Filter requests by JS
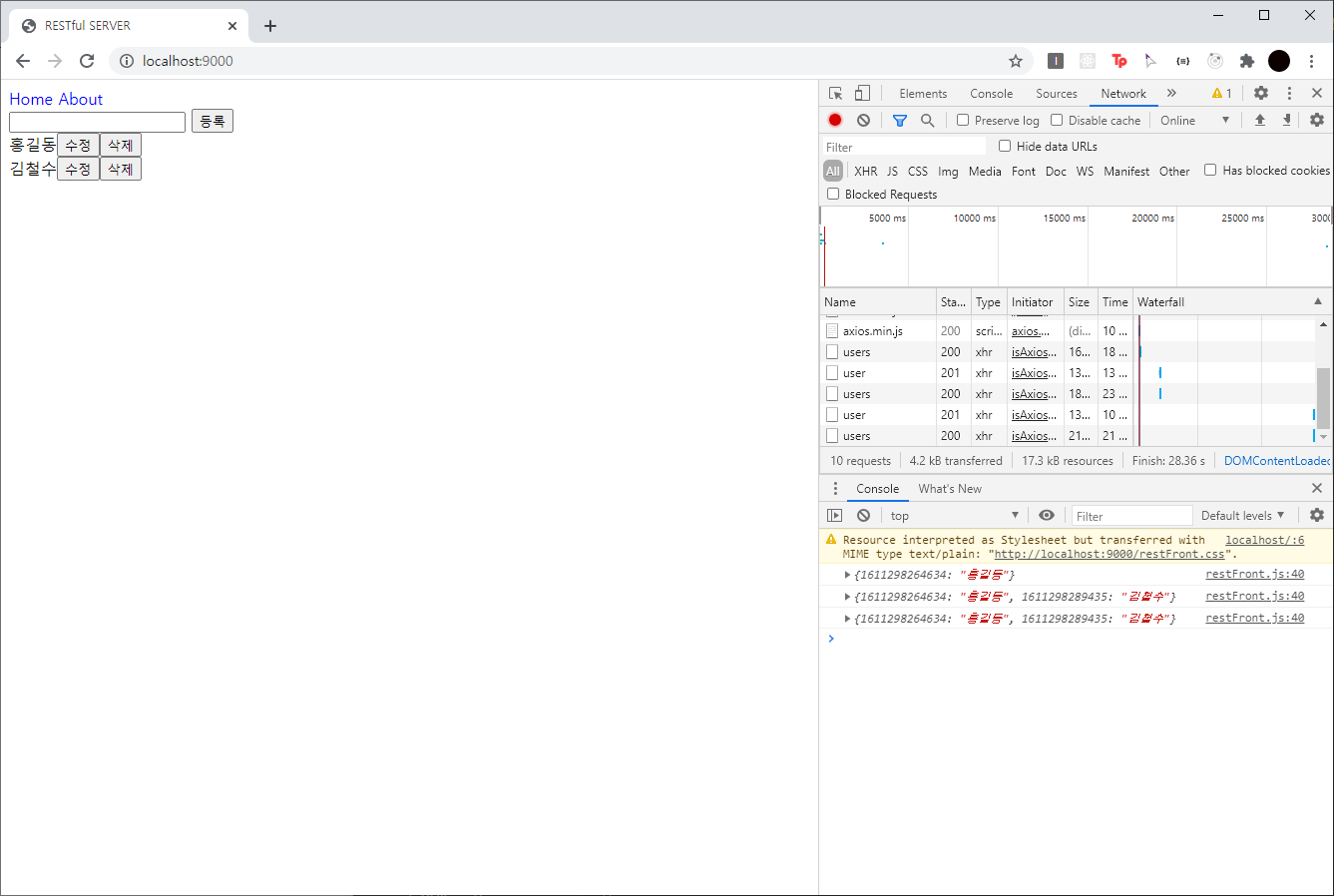This screenshot has height=896, width=1334. [x=892, y=172]
